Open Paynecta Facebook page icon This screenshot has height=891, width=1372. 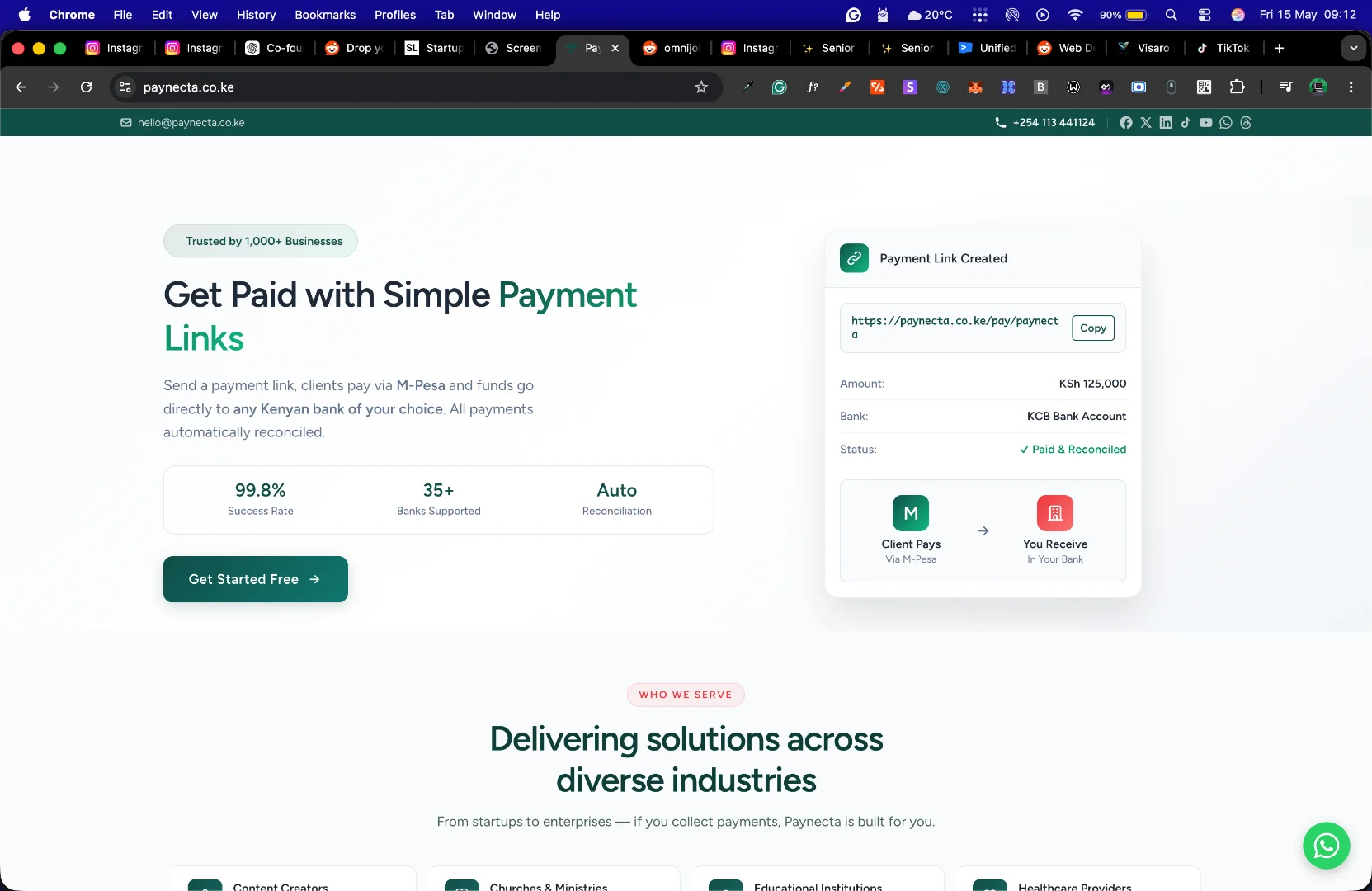1125,122
